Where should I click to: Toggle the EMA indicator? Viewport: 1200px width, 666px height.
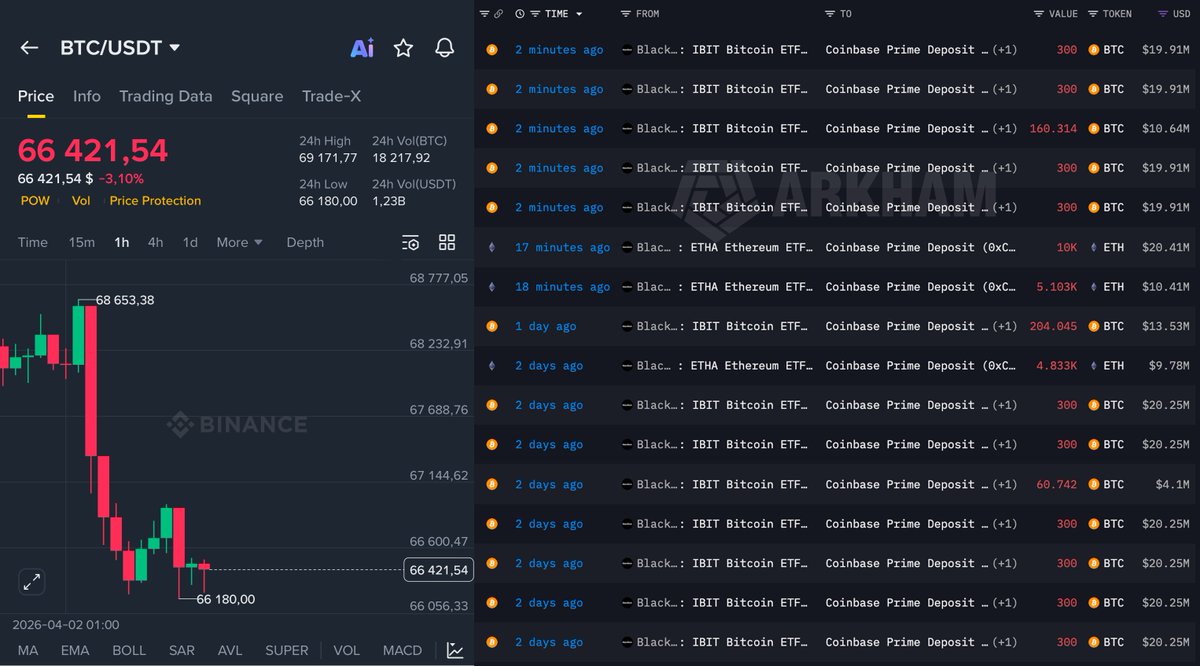pyautogui.click(x=75, y=650)
